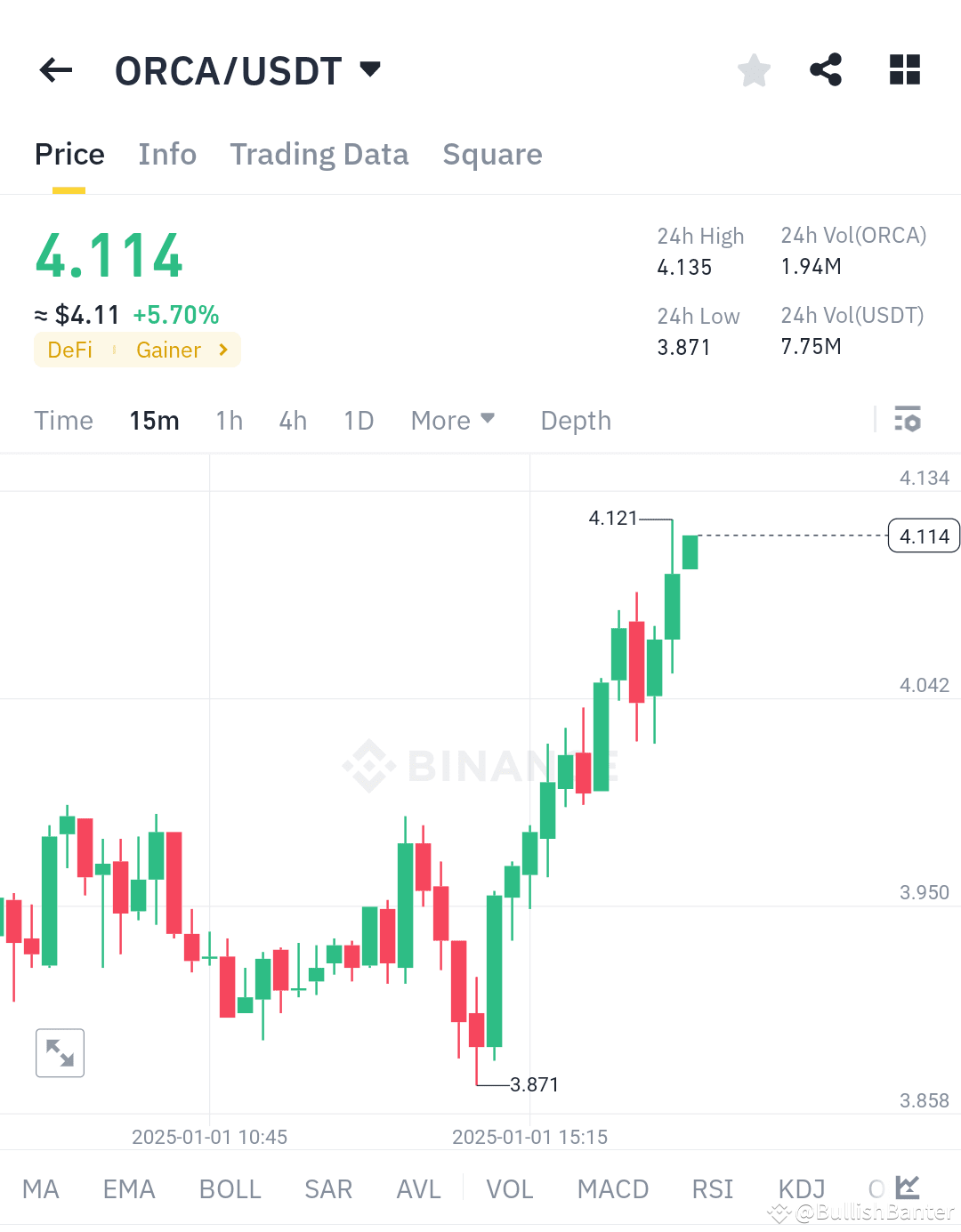This screenshot has height=1232, width=961.
Task: Open the More timeframe dropdown
Action: (x=453, y=420)
